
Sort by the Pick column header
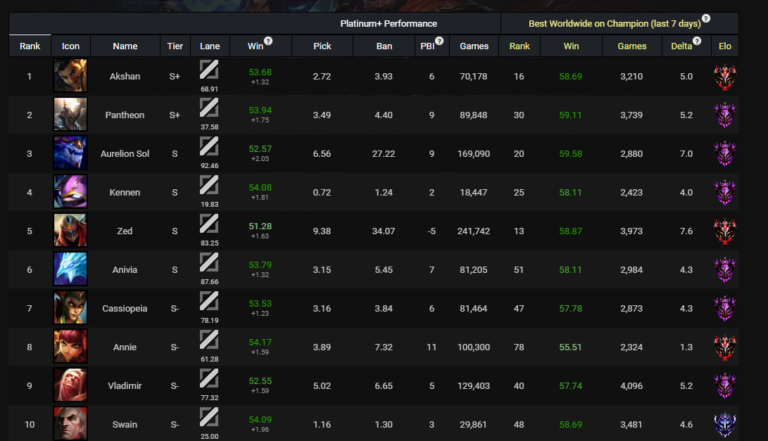coord(322,46)
